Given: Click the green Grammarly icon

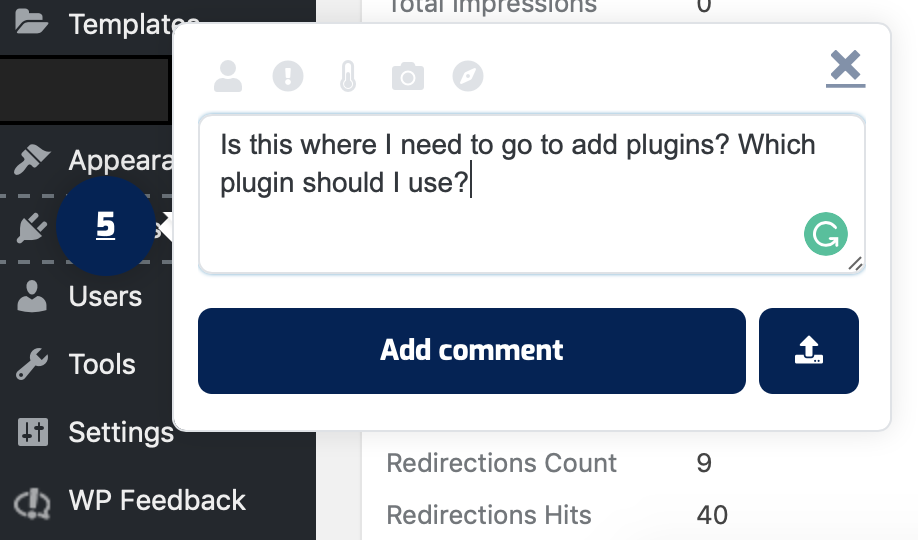Looking at the screenshot, I should (825, 235).
